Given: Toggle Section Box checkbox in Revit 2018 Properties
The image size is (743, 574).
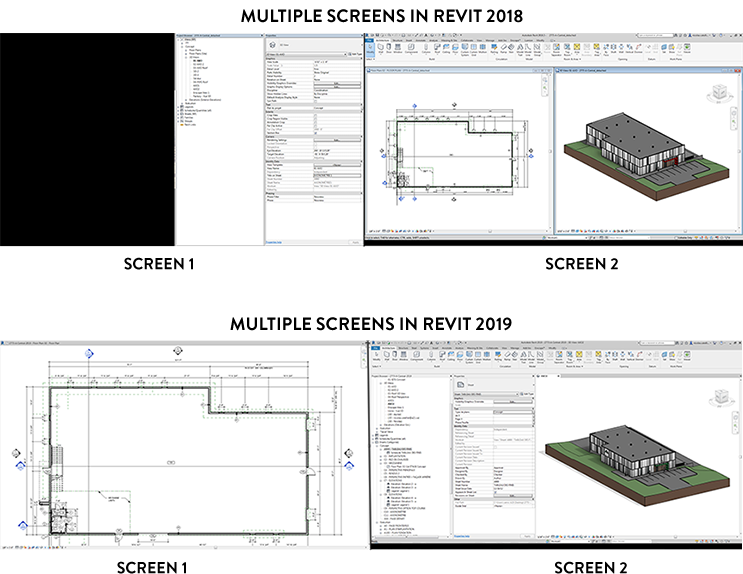Looking at the screenshot, I should (x=316, y=133).
